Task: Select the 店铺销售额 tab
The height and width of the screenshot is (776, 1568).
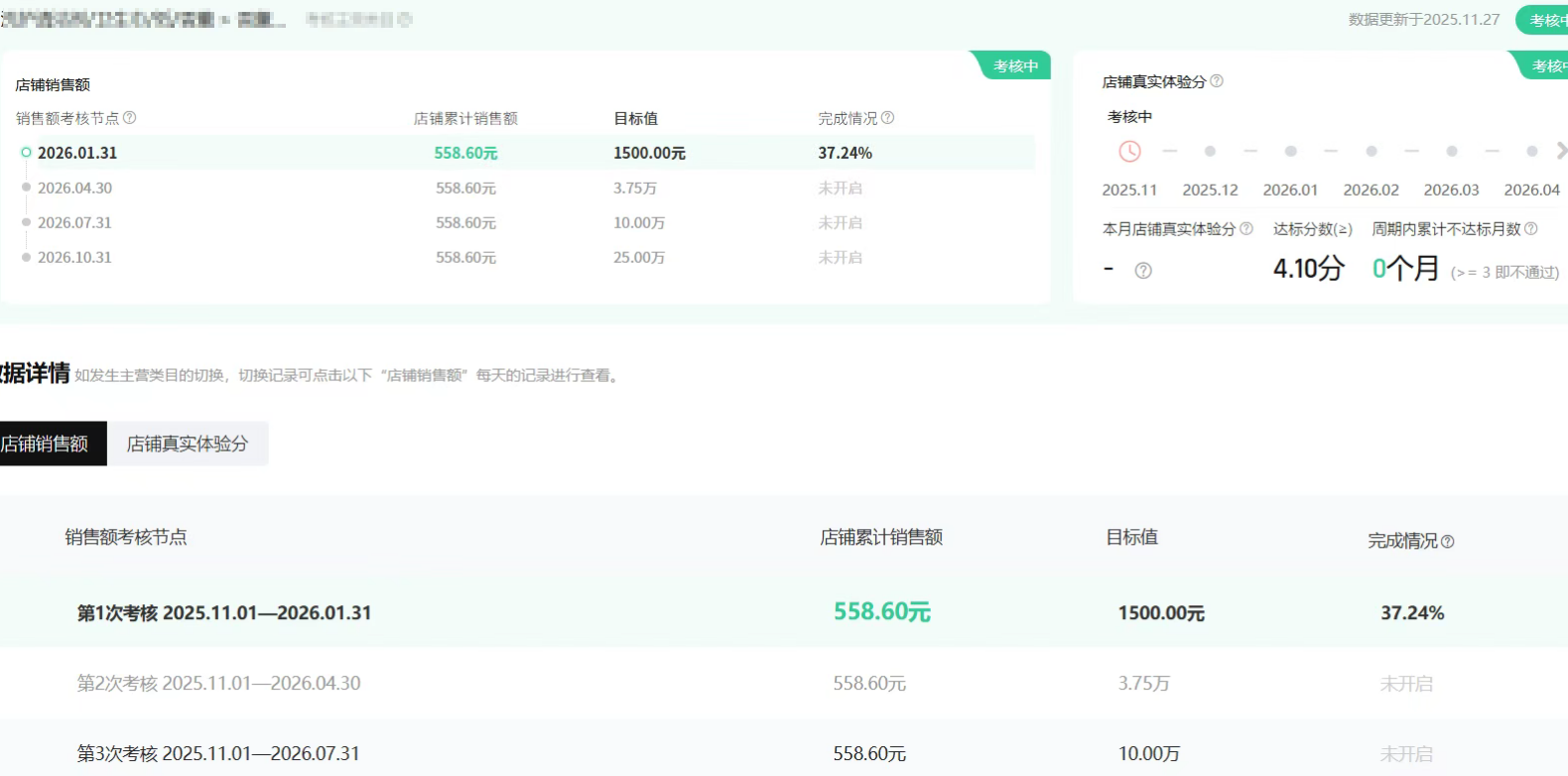Action: [47, 444]
